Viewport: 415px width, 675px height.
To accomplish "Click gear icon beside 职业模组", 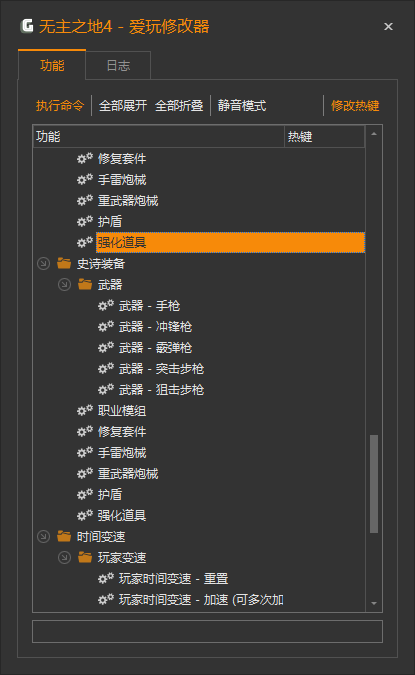I will click(x=85, y=410).
